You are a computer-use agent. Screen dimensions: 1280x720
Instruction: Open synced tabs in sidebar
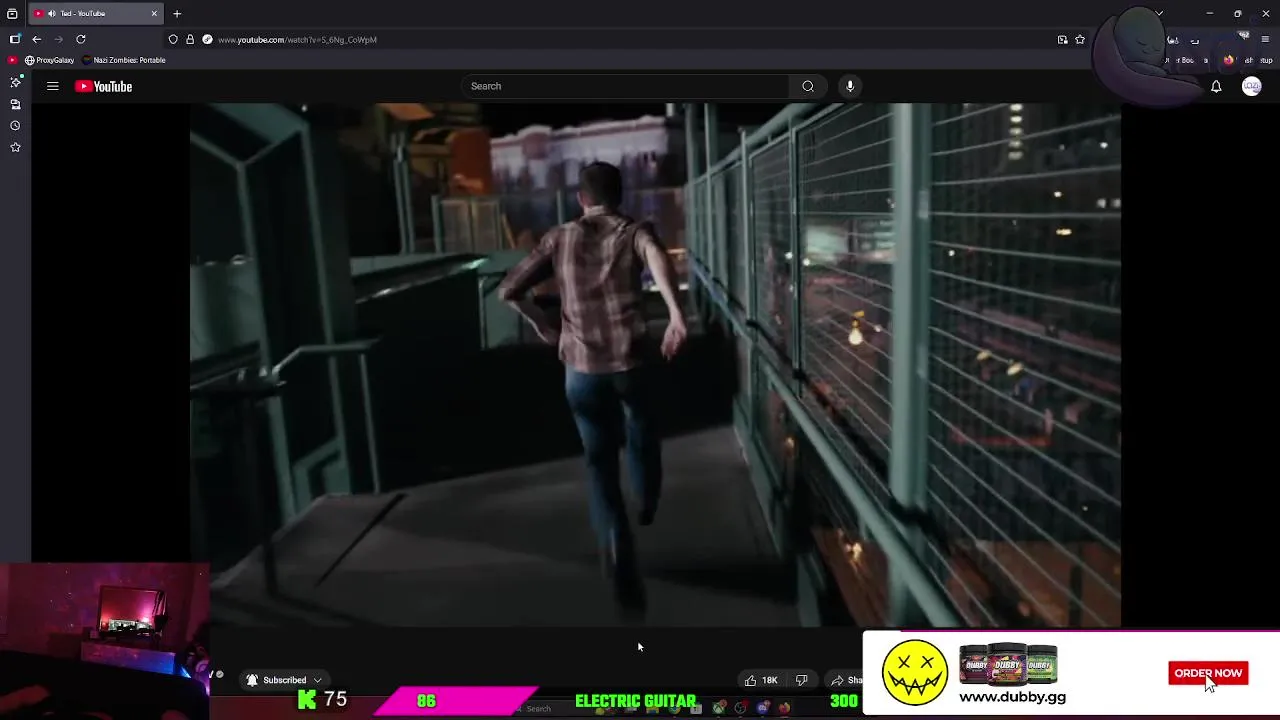point(15,104)
